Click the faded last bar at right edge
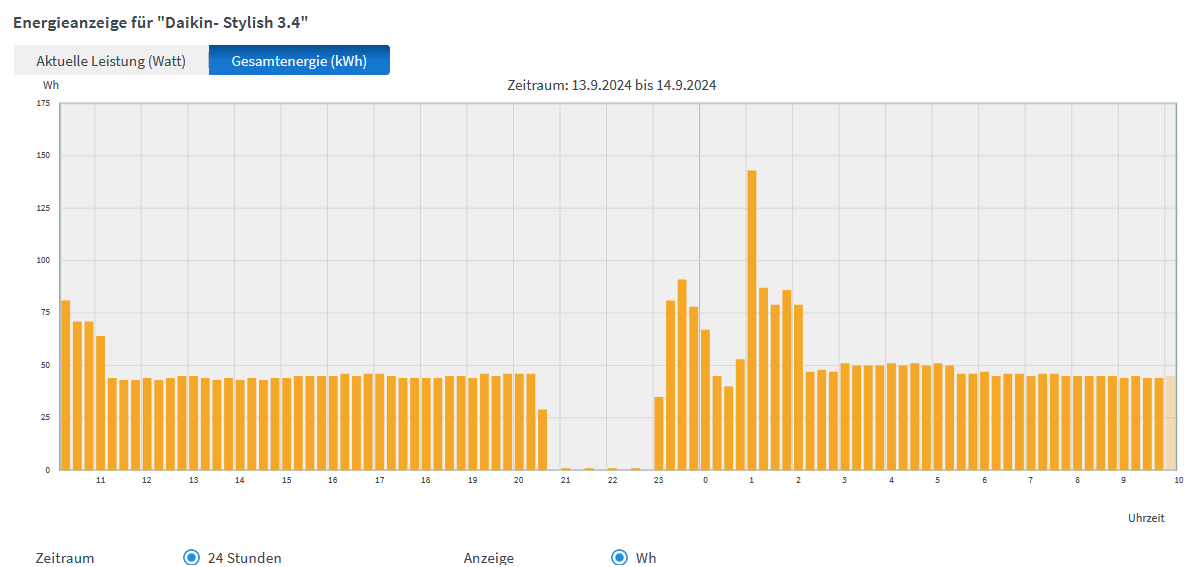1196x567 pixels. point(1170,423)
